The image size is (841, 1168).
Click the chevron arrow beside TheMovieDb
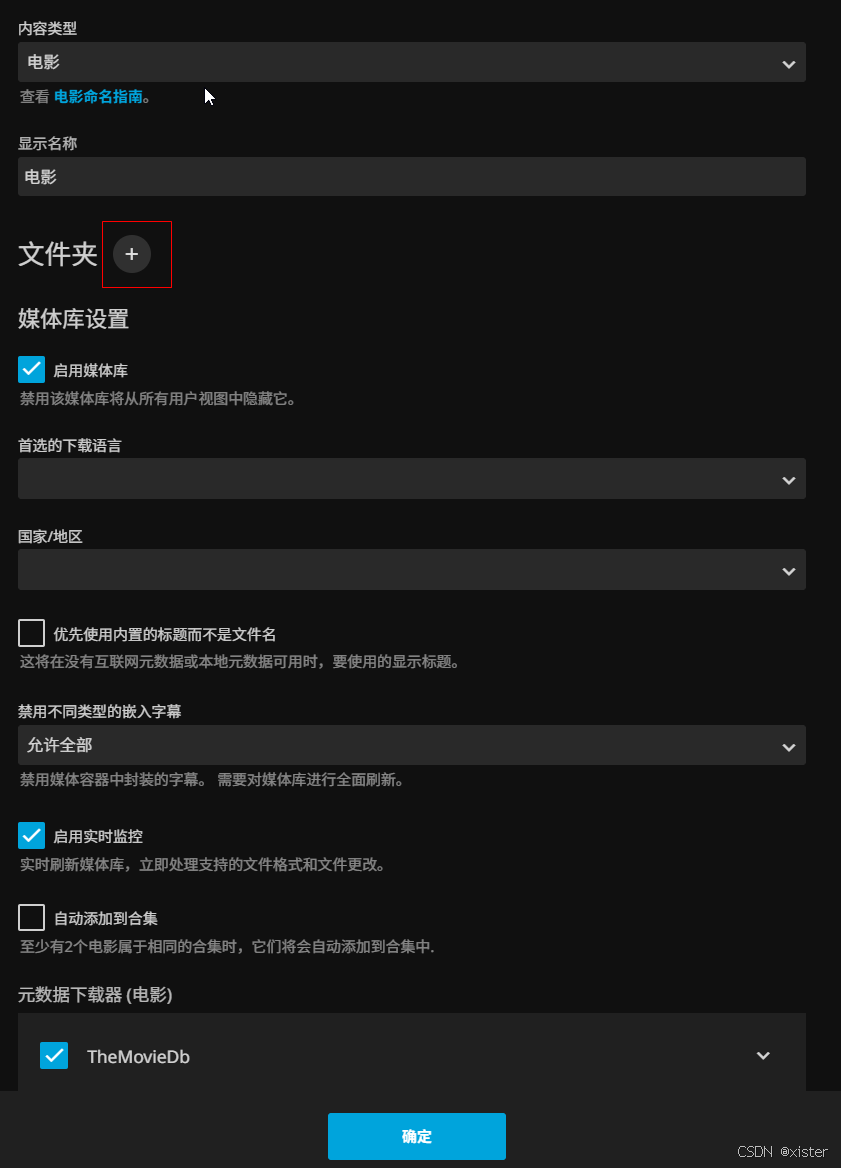coord(763,1056)
